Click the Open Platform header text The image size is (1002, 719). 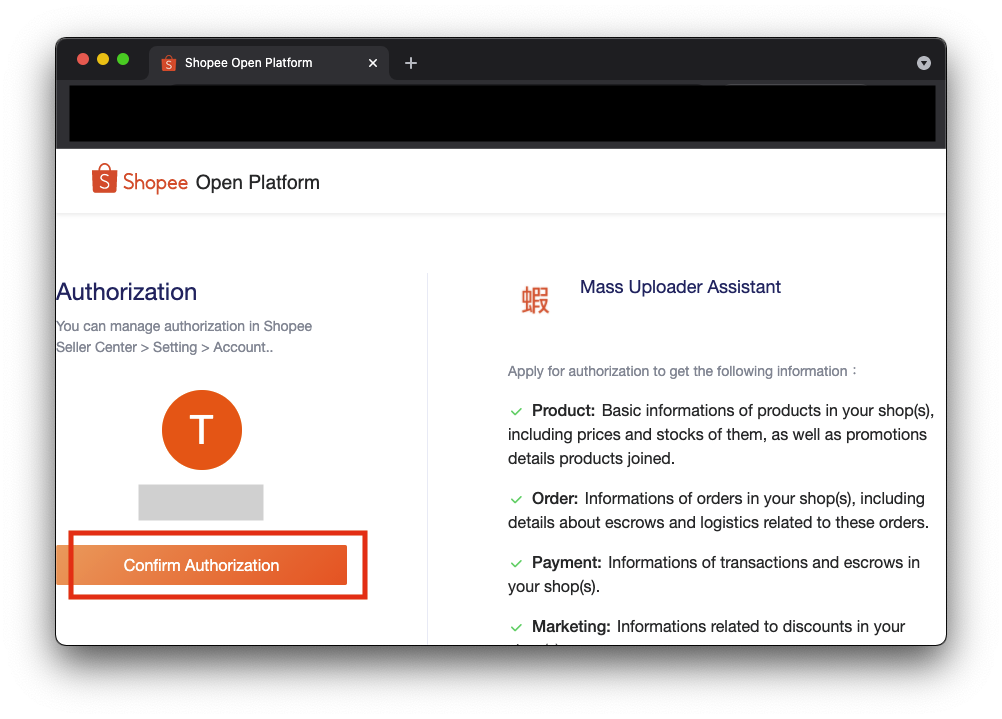[x=257, y=182]
